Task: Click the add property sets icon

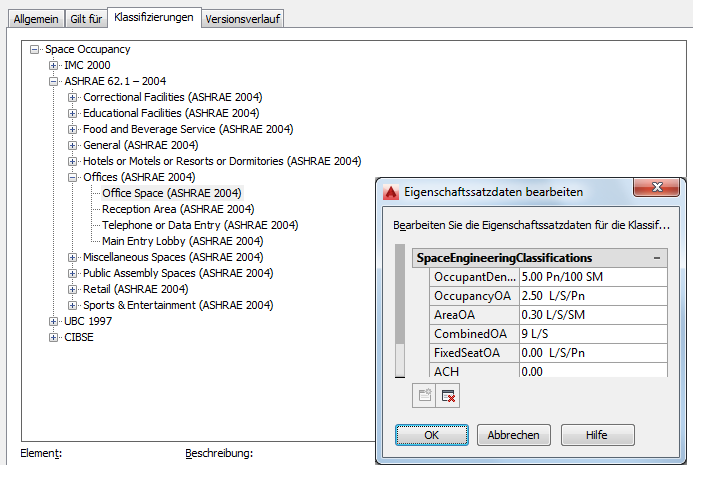Action: pos(424,396)
